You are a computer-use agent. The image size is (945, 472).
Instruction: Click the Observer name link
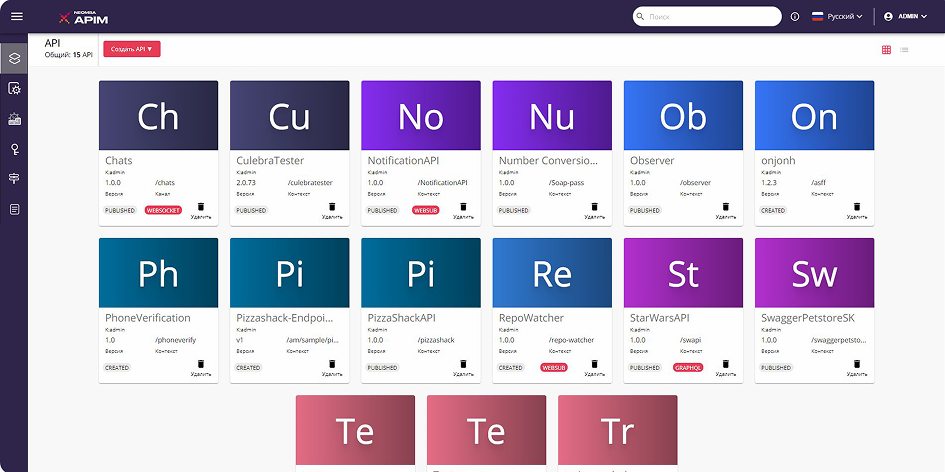tap(652, 161)
